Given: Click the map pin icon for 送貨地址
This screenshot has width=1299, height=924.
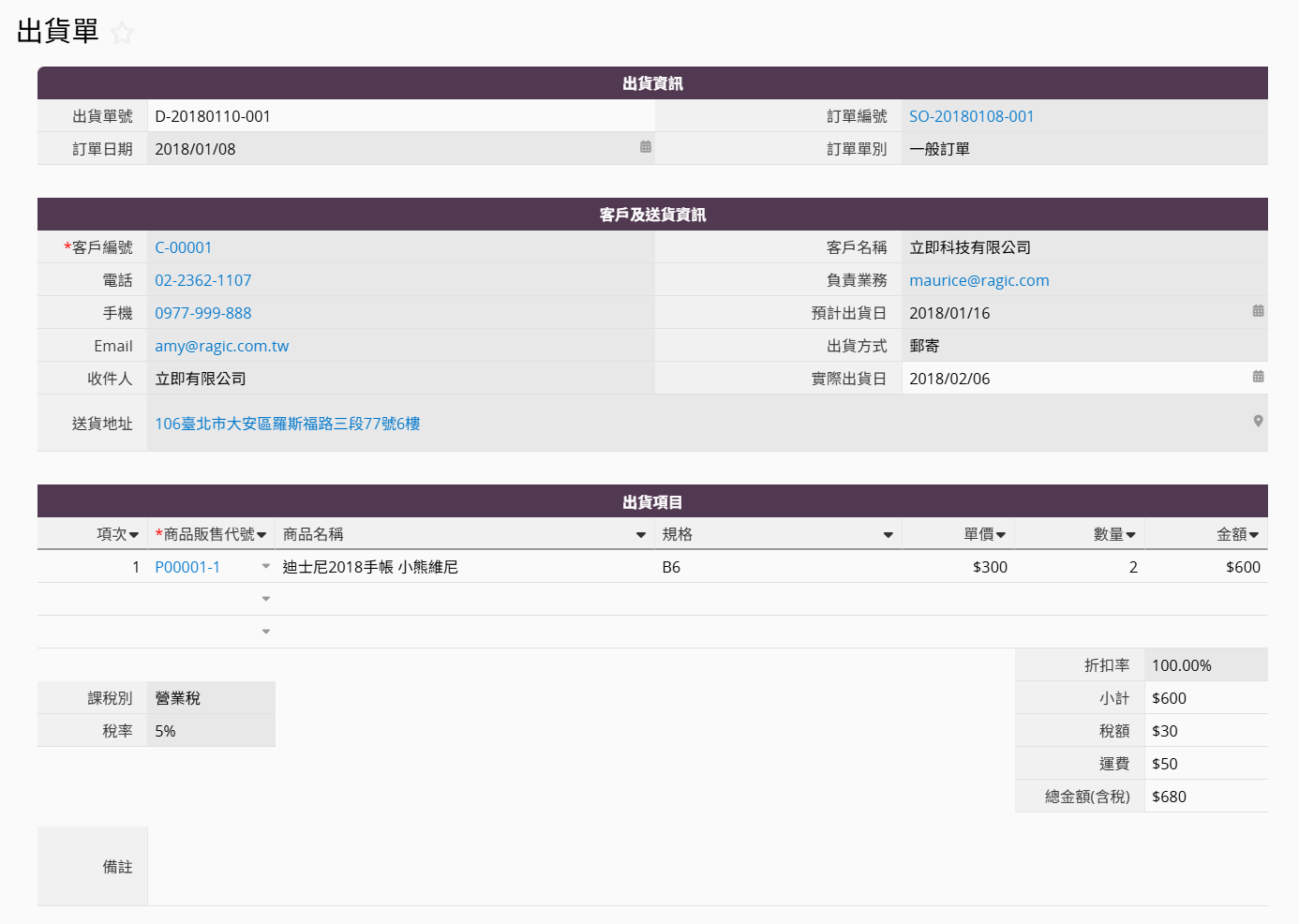Looking at the screenshot, I should pos(1258,422).
